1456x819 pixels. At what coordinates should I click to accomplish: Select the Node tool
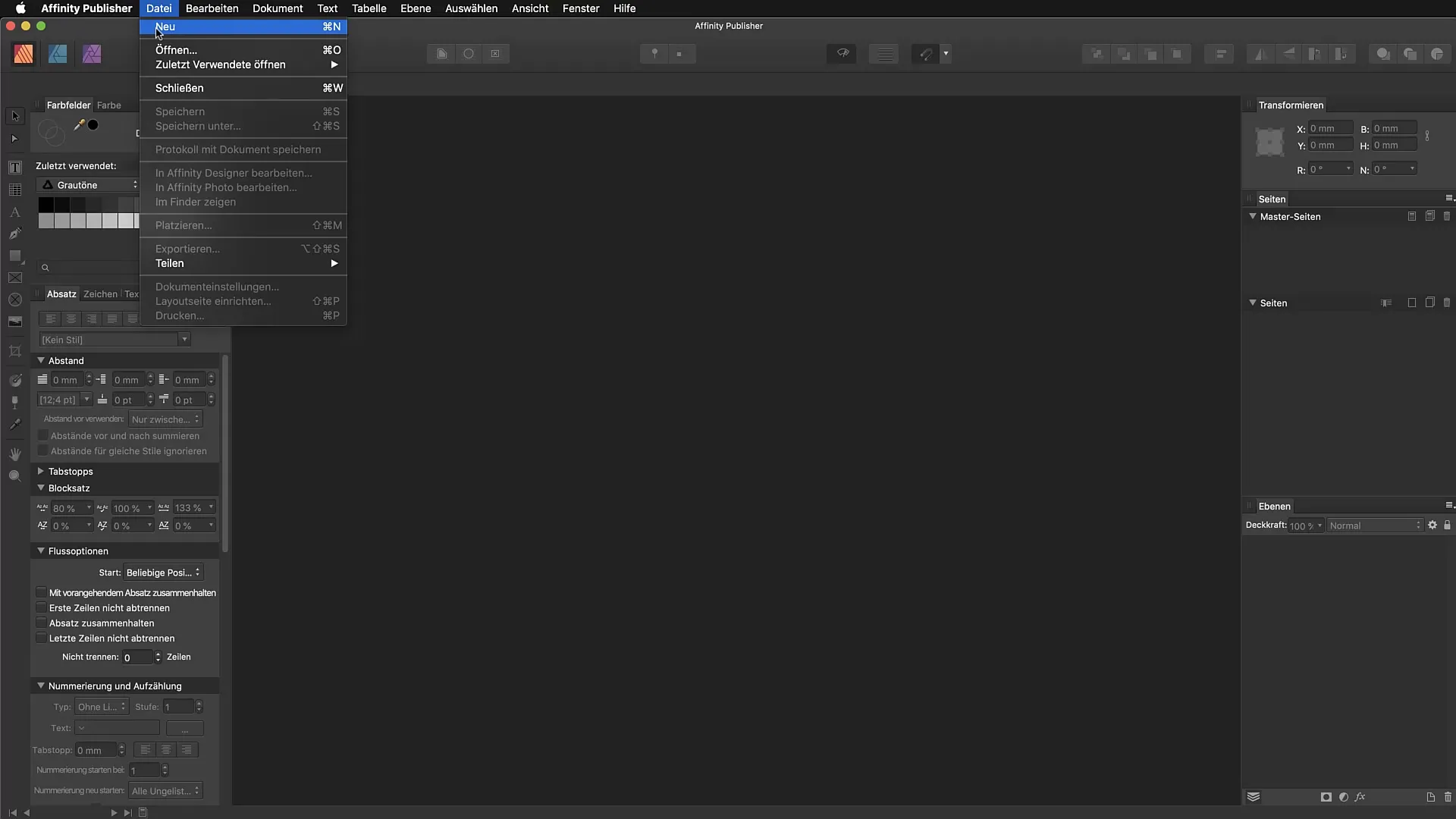pos(15,139)
